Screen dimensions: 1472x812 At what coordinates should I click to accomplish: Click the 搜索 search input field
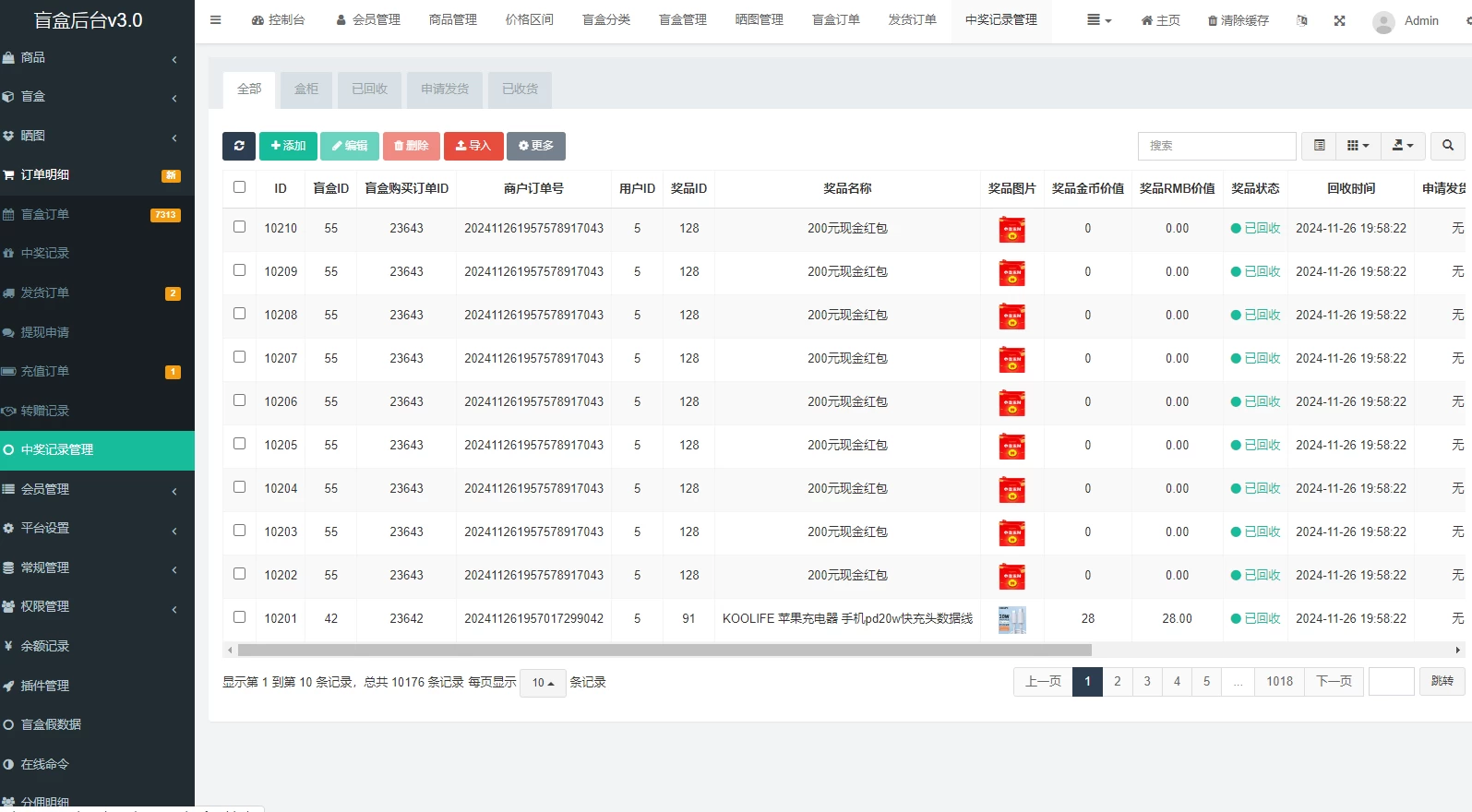tap(1216, 146)
